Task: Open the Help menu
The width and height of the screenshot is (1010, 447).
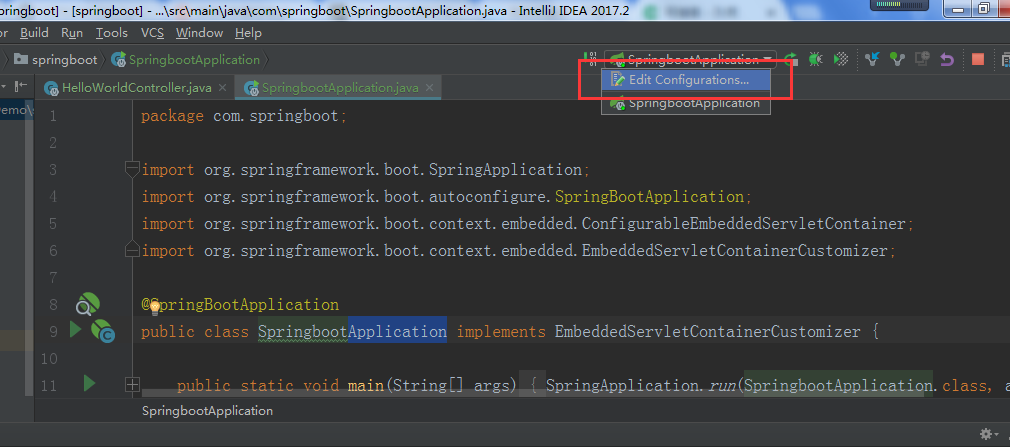Action: point(248,33)
